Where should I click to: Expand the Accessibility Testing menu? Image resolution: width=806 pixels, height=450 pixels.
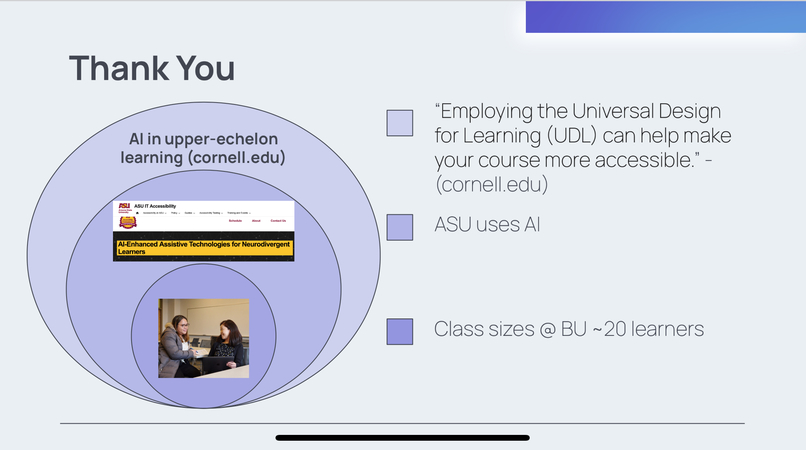(211, 213)
